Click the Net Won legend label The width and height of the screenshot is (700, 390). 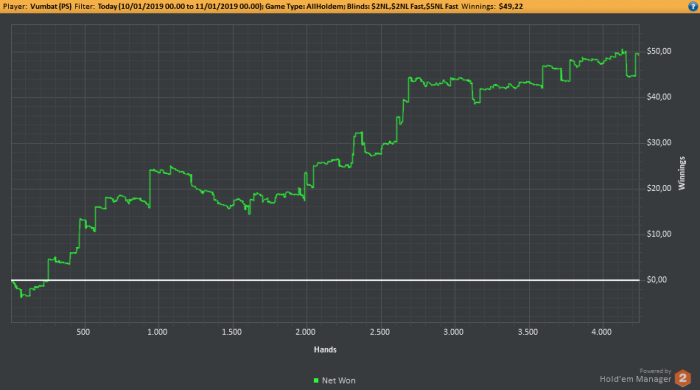(339, 381)
